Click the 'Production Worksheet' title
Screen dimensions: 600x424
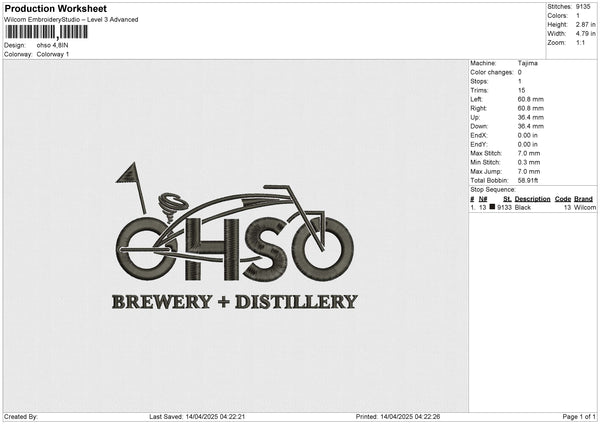point(55,8)
